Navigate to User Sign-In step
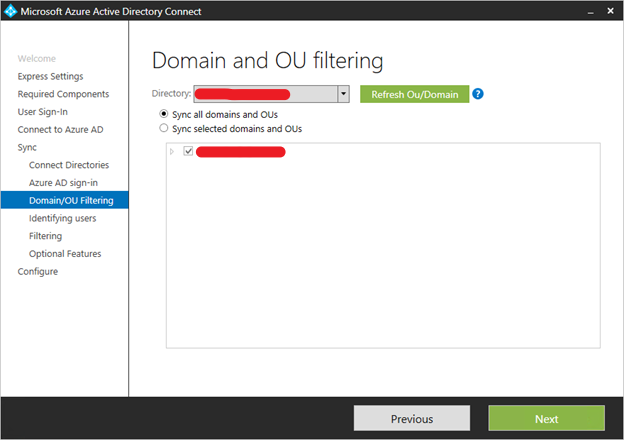The height and width of the screenshot is (440, 624). tap(43, 112)
